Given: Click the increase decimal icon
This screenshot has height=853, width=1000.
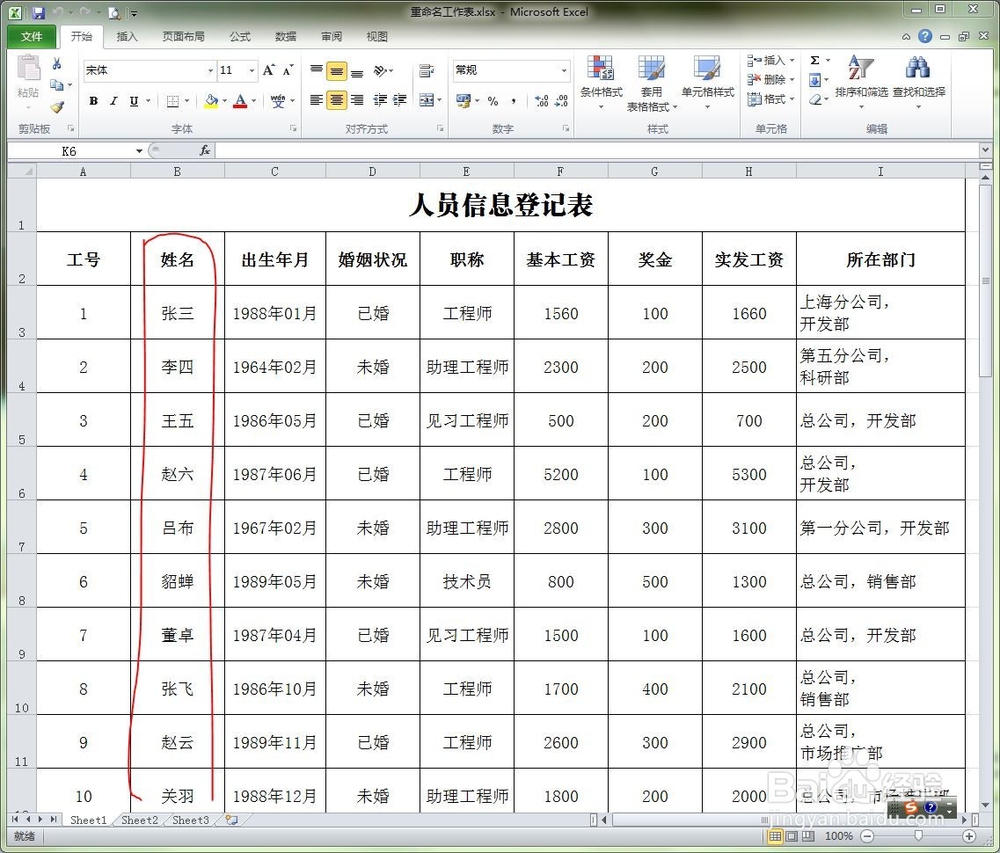Looking at the screenshot, I should point(541,101).
